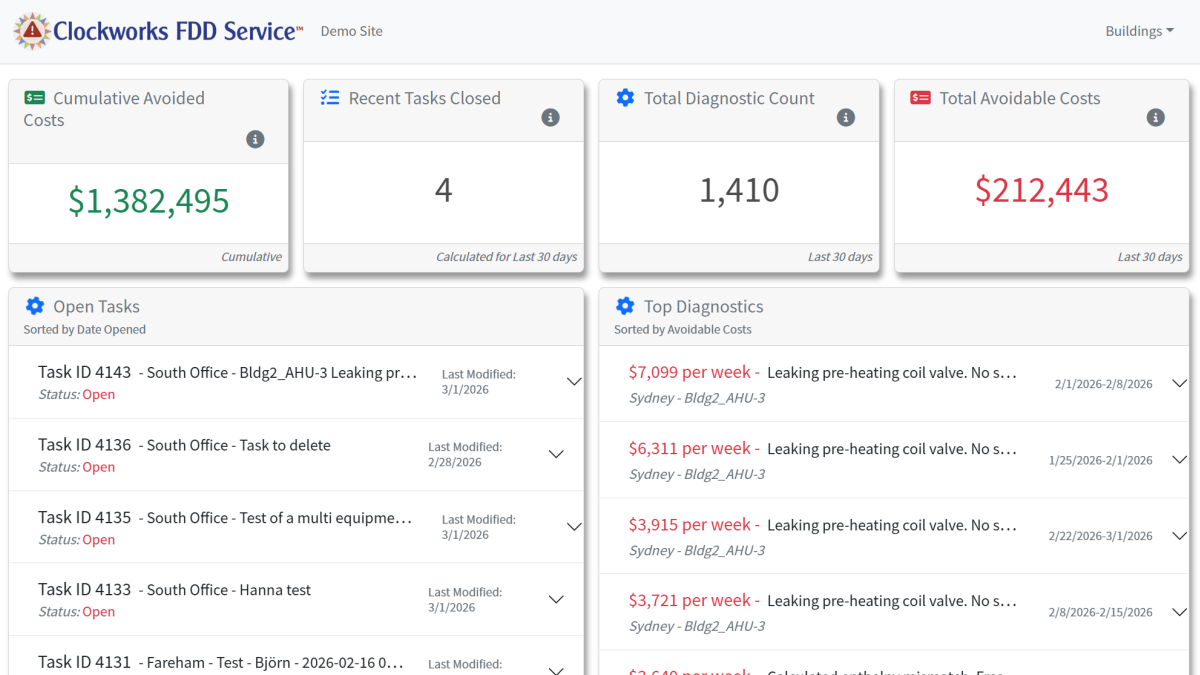Click the Leaking pre-heating coil valve diagnostic link
1200x675 pixels.
889,372
